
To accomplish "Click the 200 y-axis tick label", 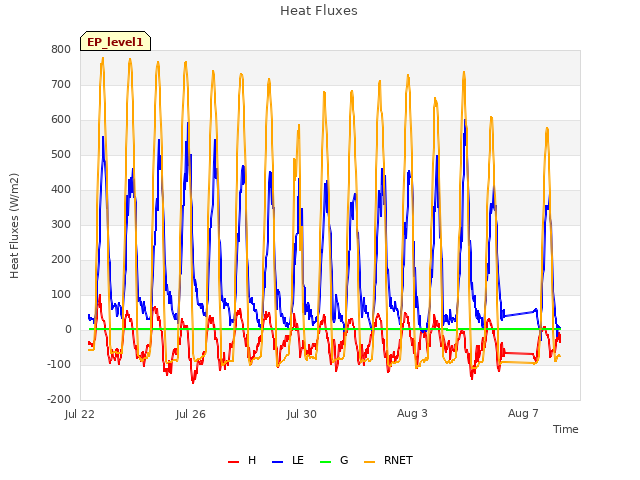I will point(61,260).
